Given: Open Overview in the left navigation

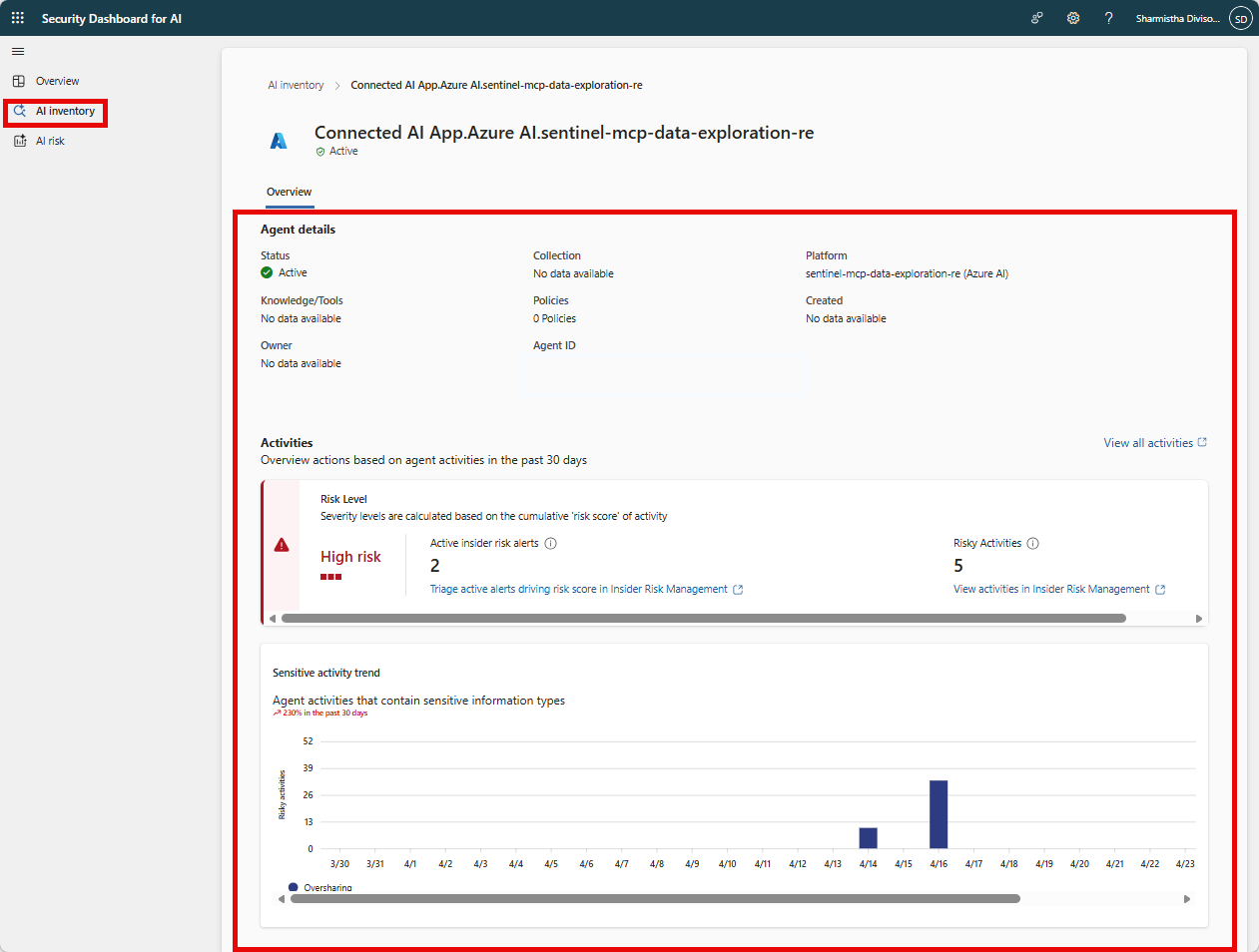Looking at the screenshot, I should (x=57, y=81).
